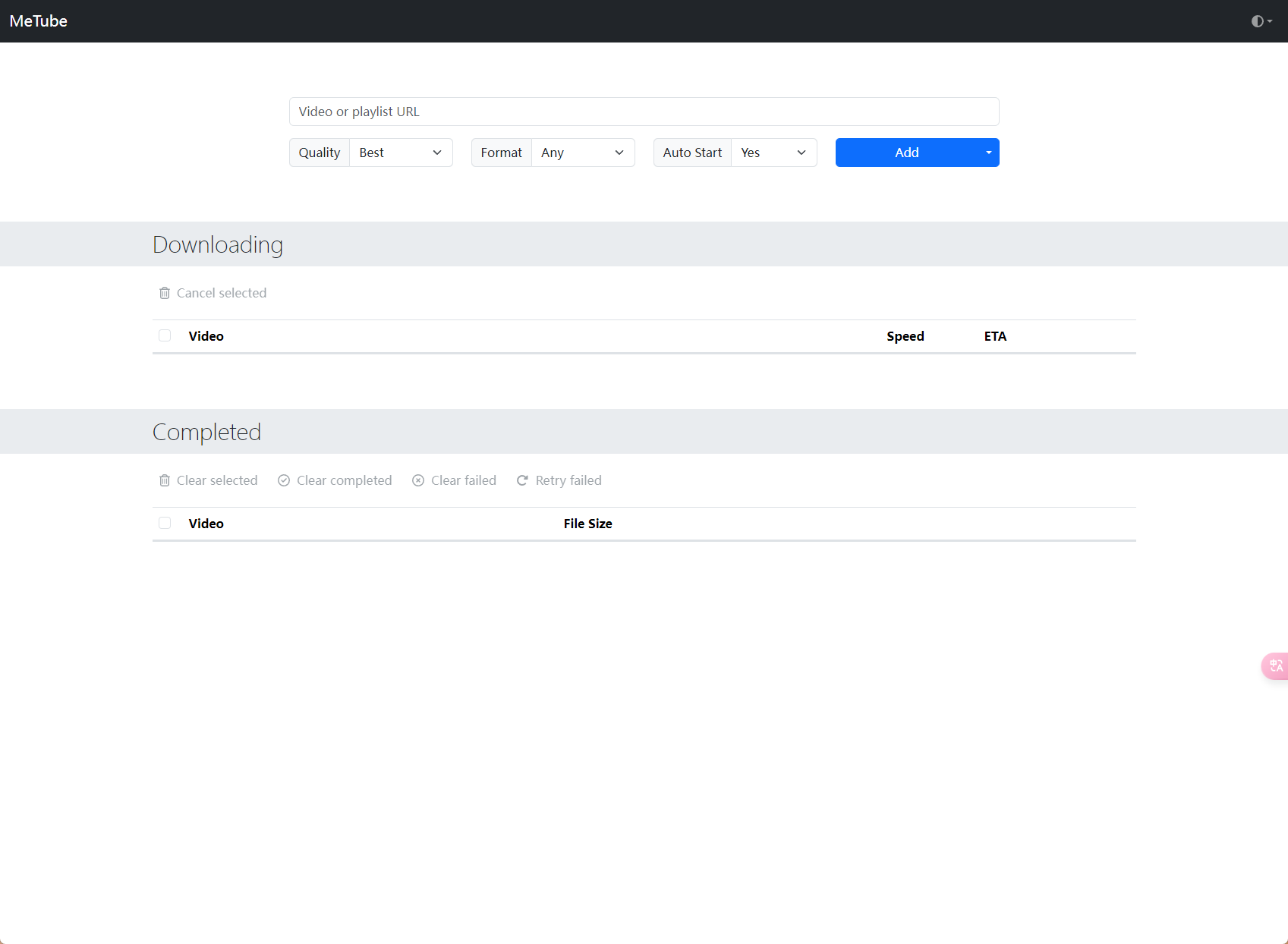This screenshot has height=944, width=1288.
Task: Open the theme switcher icon in navbar
Action: pyautogui.click(x=1261, y=21)
